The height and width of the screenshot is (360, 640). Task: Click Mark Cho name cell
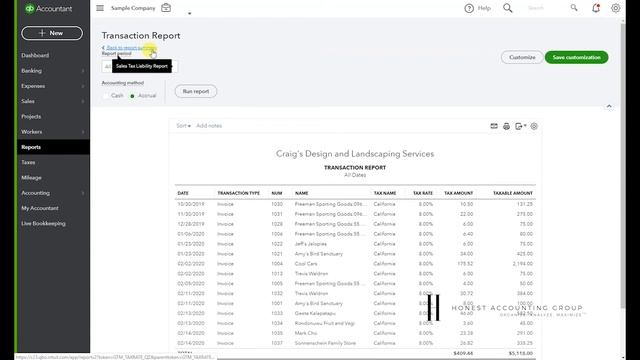point(306,333)
